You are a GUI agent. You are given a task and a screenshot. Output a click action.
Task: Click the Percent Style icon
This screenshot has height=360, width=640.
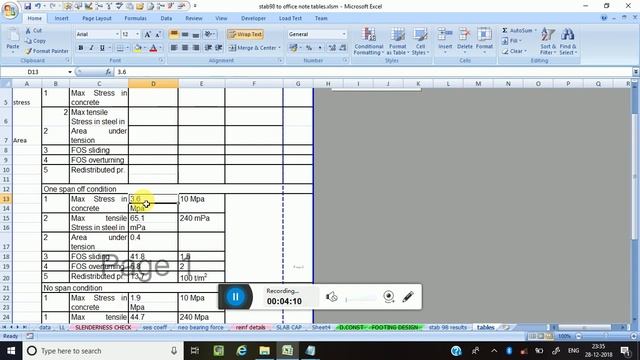pyautogui.click(x=309, y=48)
